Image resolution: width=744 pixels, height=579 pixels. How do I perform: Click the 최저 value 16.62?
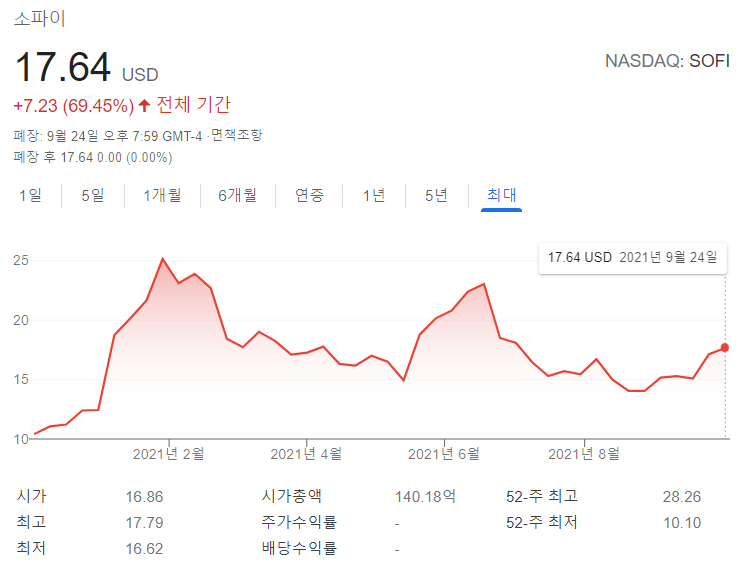point(144,549)
